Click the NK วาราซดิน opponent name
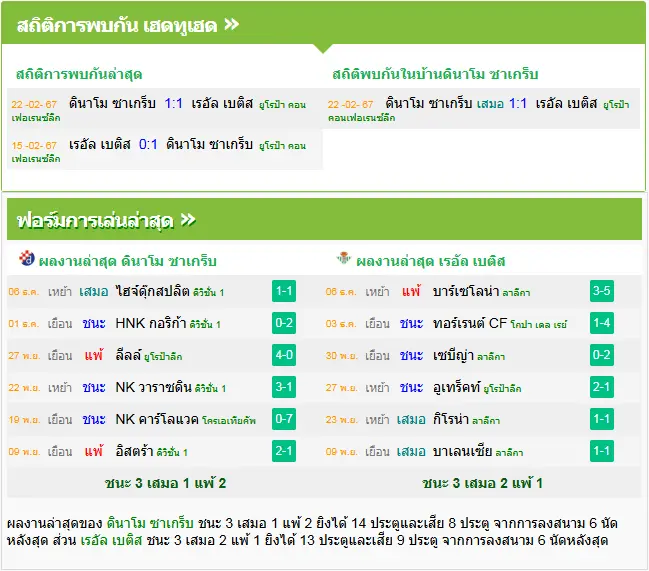649x571 pixels. [x=153, y=387]
